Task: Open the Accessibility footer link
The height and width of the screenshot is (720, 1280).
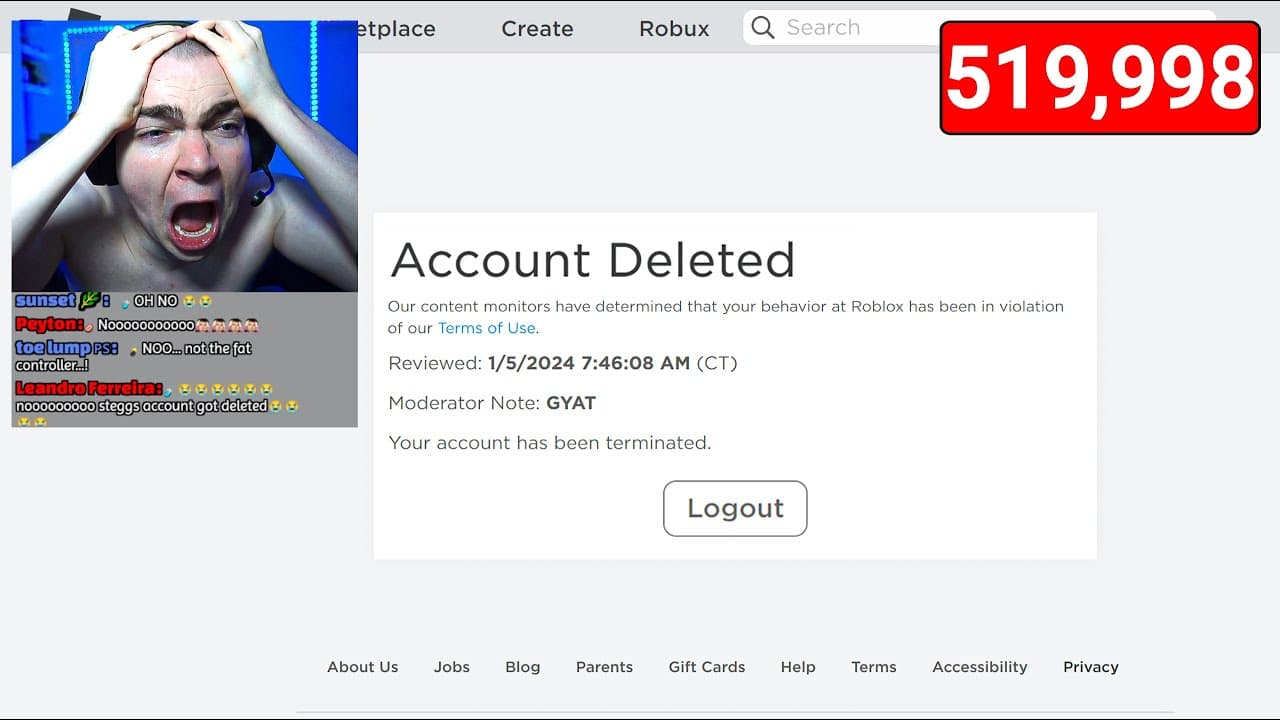Action: 980,667
